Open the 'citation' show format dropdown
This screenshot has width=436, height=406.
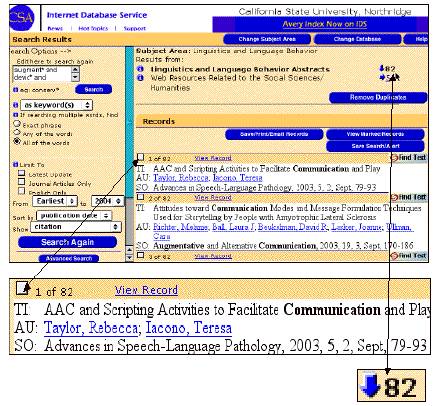76,227
